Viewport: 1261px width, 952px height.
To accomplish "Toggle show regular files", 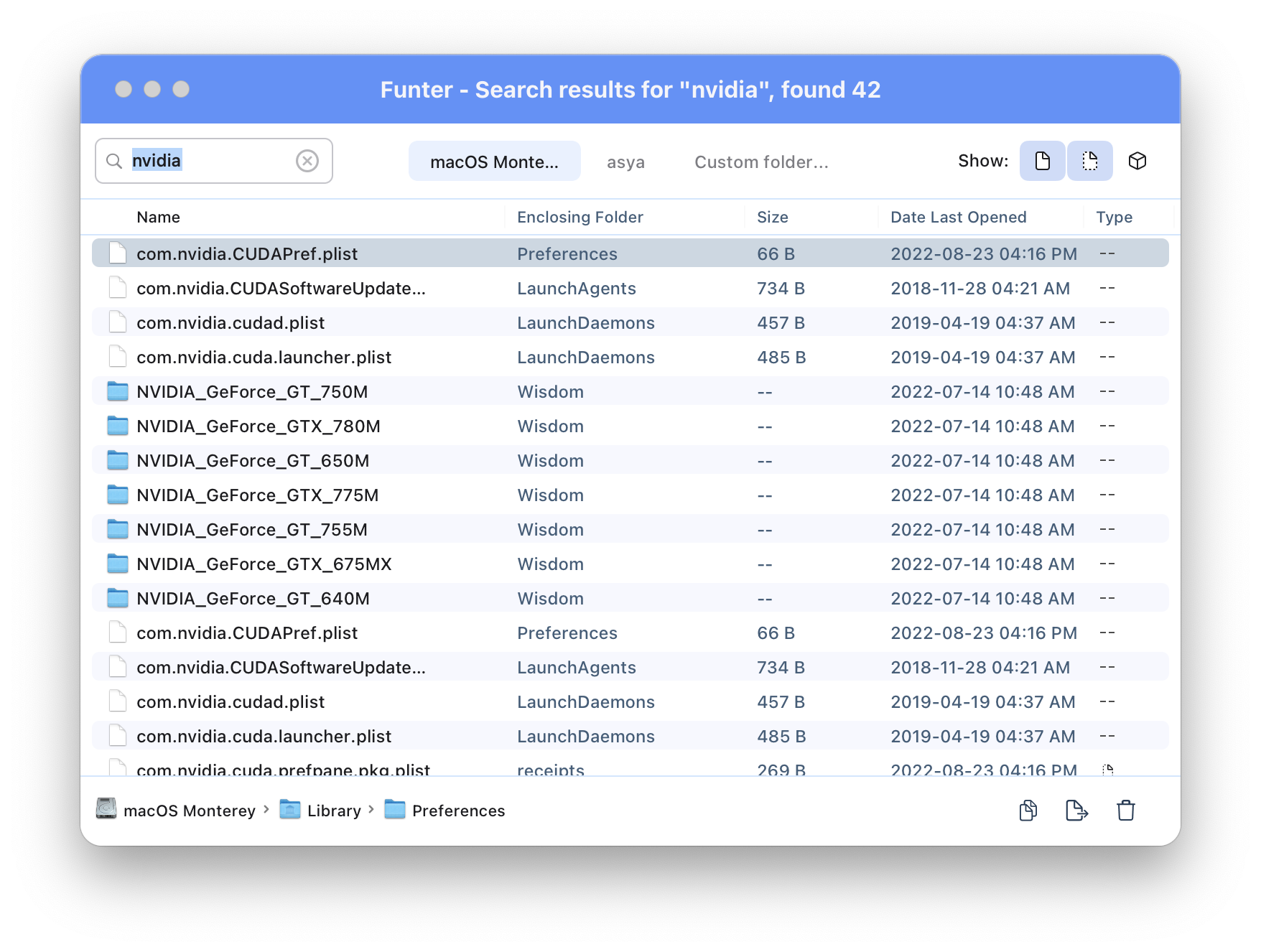I will pos(1042,161).
